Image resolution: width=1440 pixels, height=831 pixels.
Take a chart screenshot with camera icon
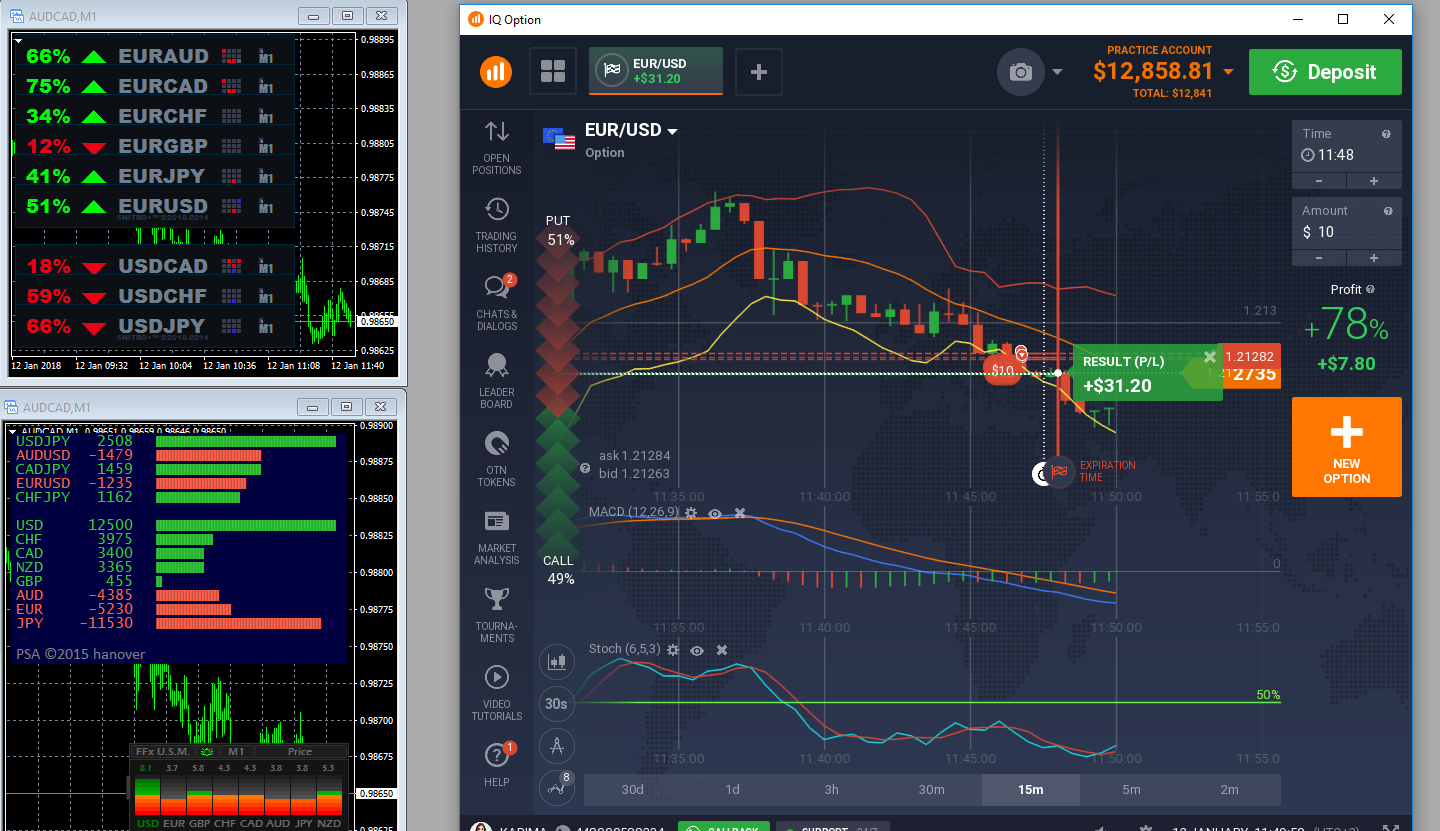1021,72
